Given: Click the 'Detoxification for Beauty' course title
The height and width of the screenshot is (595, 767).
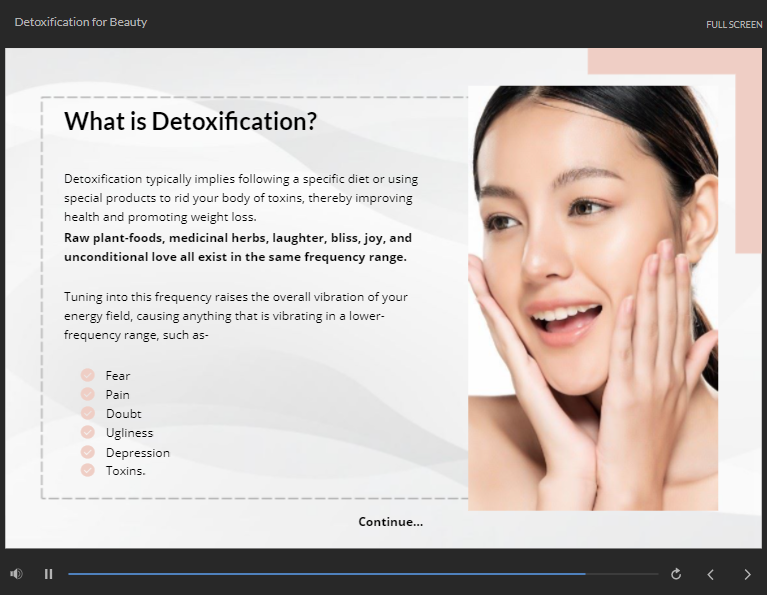Looking at the screenshot, I should 81,22.
